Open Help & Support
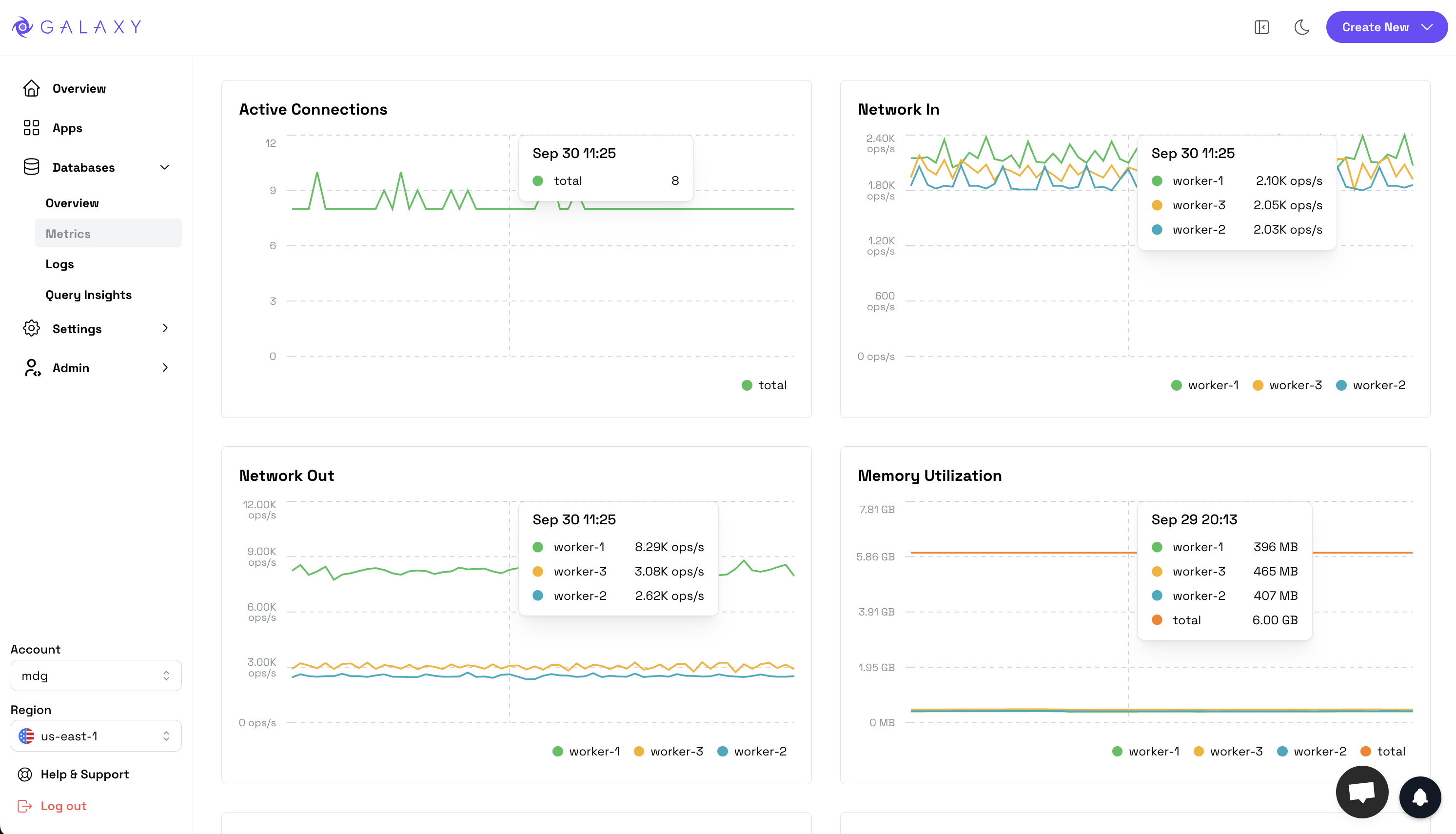Image resolution: width=1456 pixels, height=834 pixels. (x=84, y=774)
